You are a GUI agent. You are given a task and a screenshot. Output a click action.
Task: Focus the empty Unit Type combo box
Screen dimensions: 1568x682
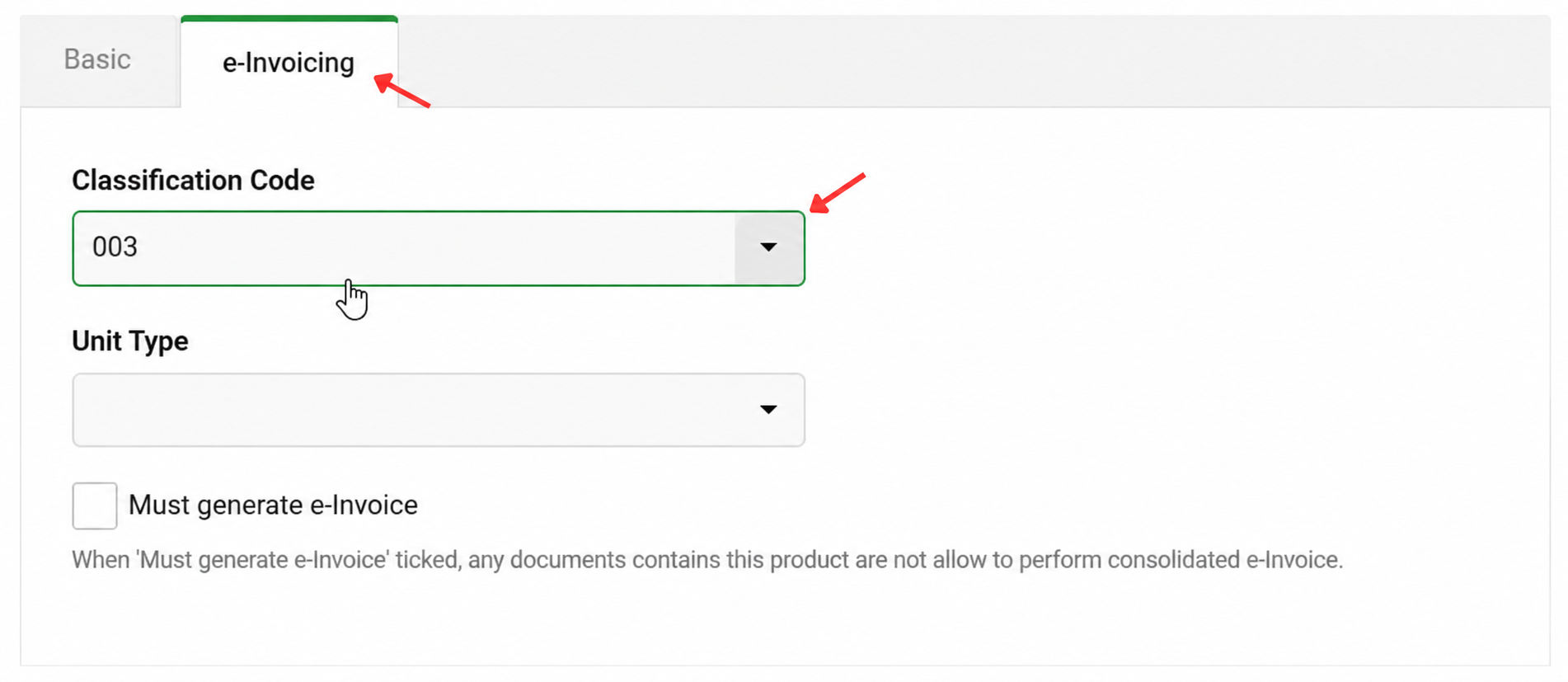pyautogui.click(x=439, y=410)
